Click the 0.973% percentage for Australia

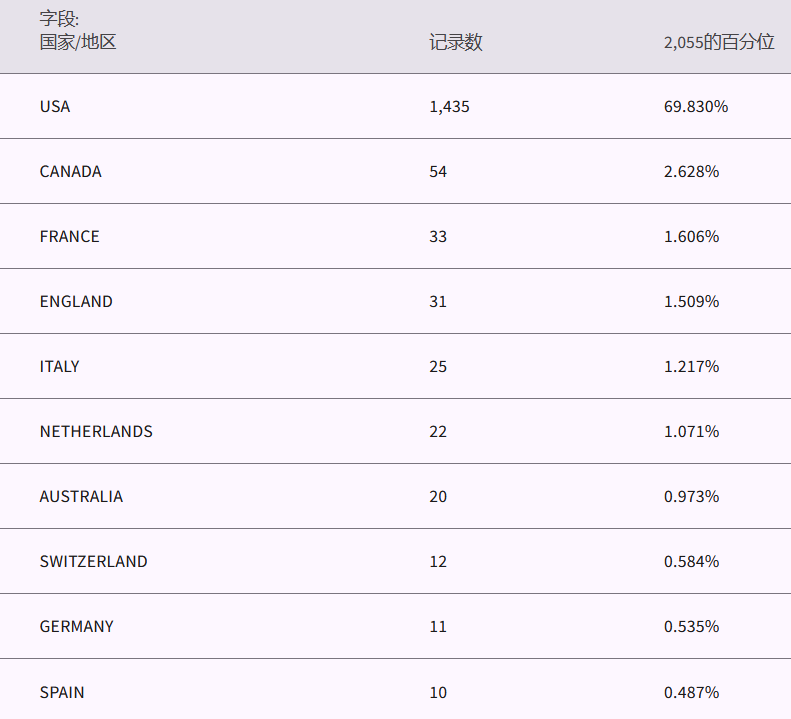[x=691, y=496]
